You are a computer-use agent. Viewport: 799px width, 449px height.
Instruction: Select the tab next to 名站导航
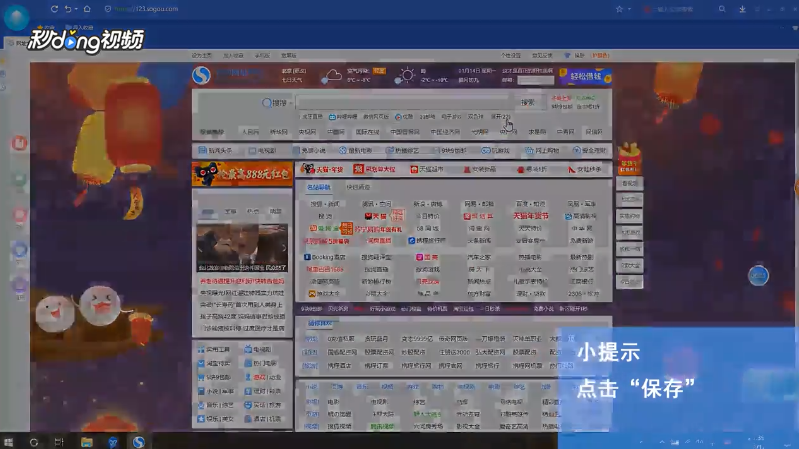(x=358, y=188)
